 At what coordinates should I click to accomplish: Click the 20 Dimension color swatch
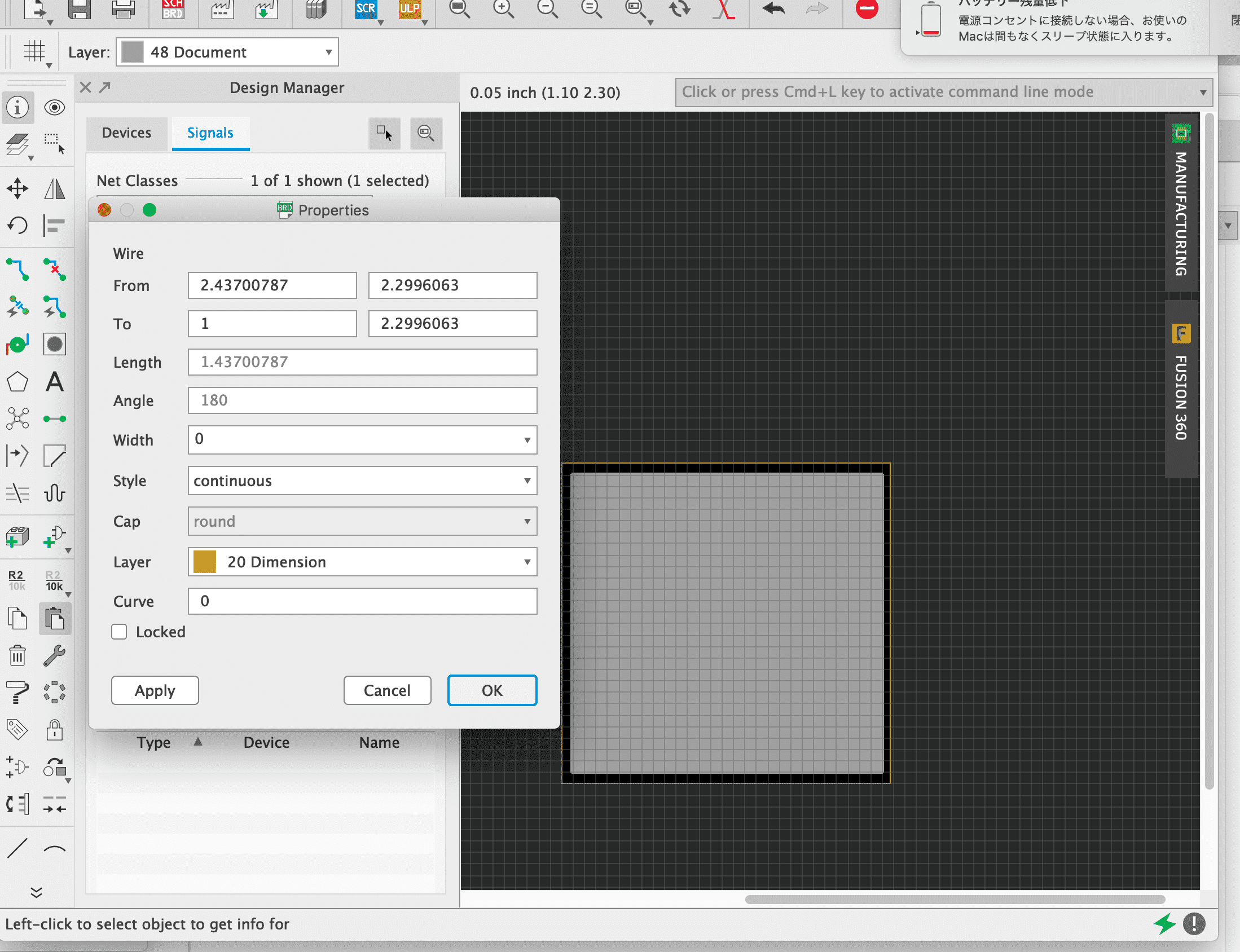click(x=205, y=562)
